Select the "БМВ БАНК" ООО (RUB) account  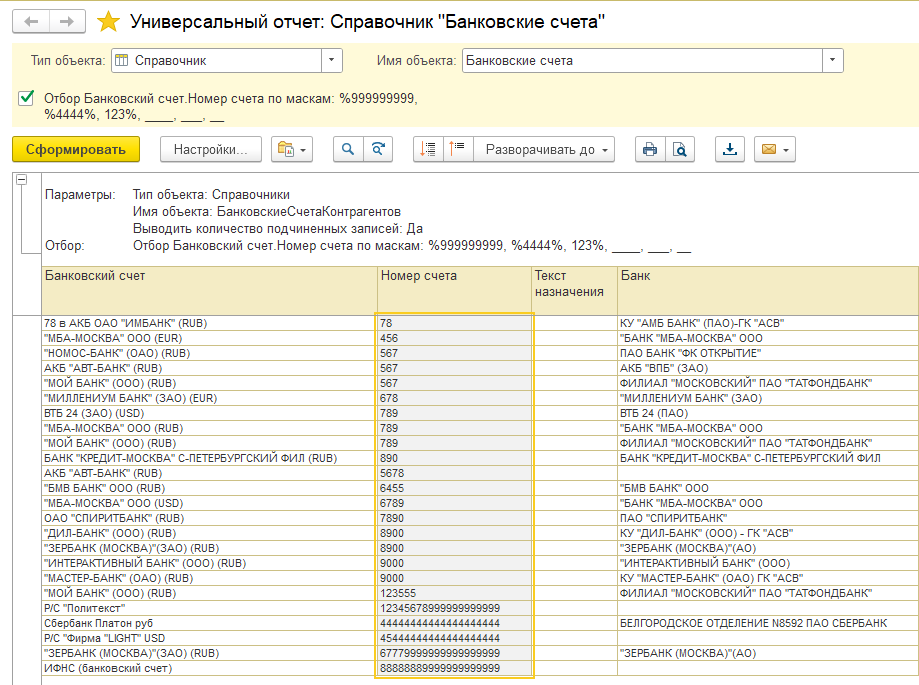[x=209, y=488]
